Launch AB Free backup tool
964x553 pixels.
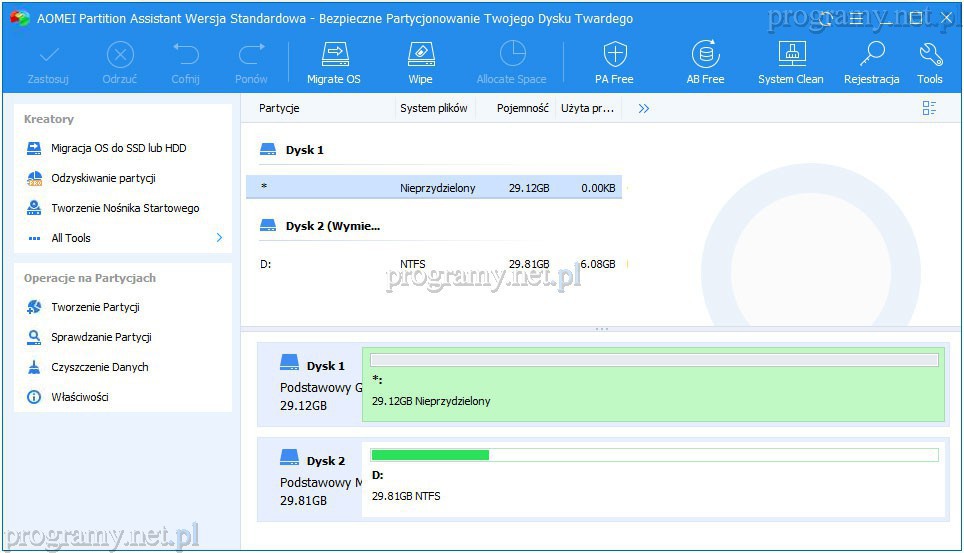click(x=705, y=62)
